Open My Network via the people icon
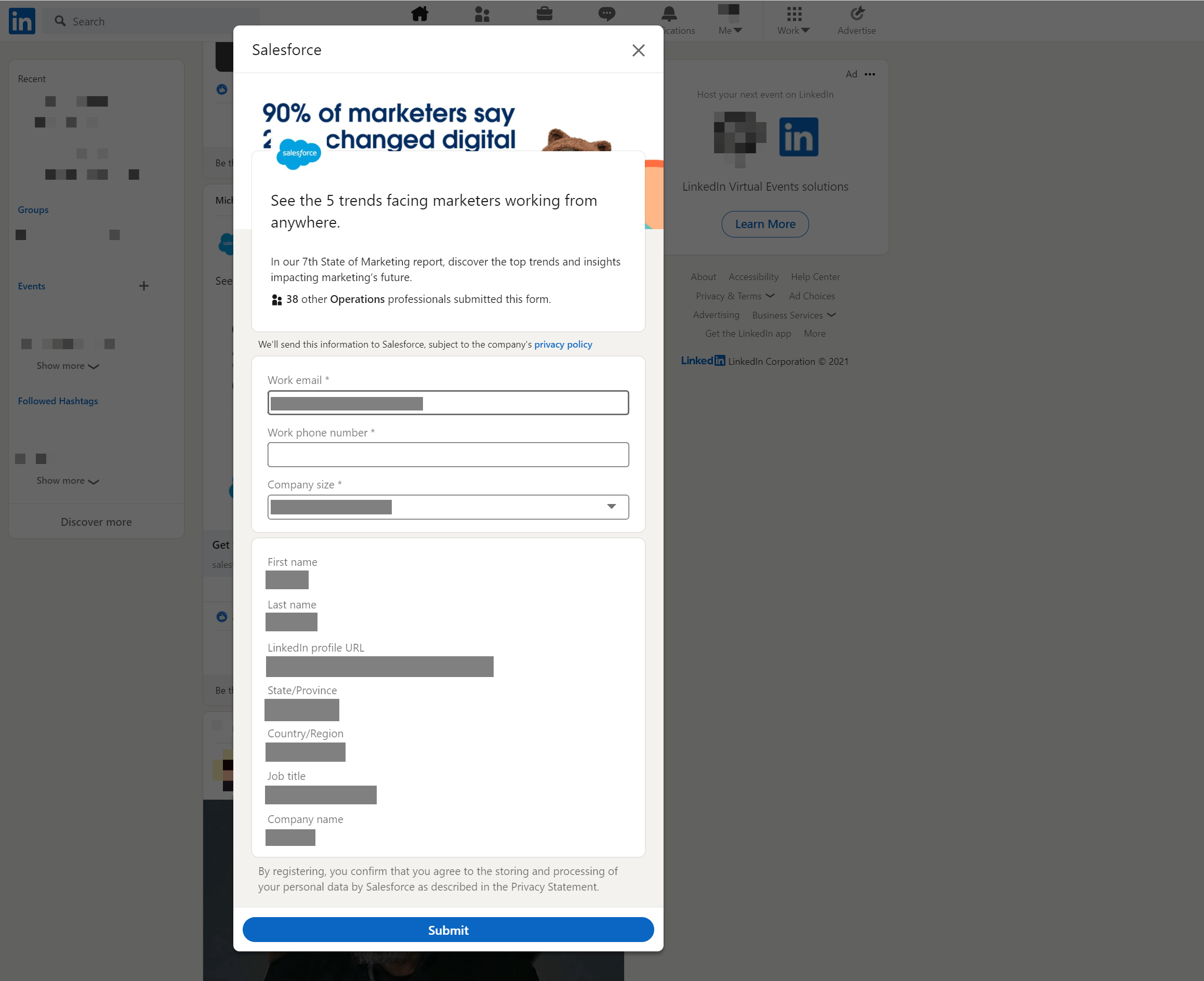The height and width of the screenshot is (981, 1204). point(482,14)
